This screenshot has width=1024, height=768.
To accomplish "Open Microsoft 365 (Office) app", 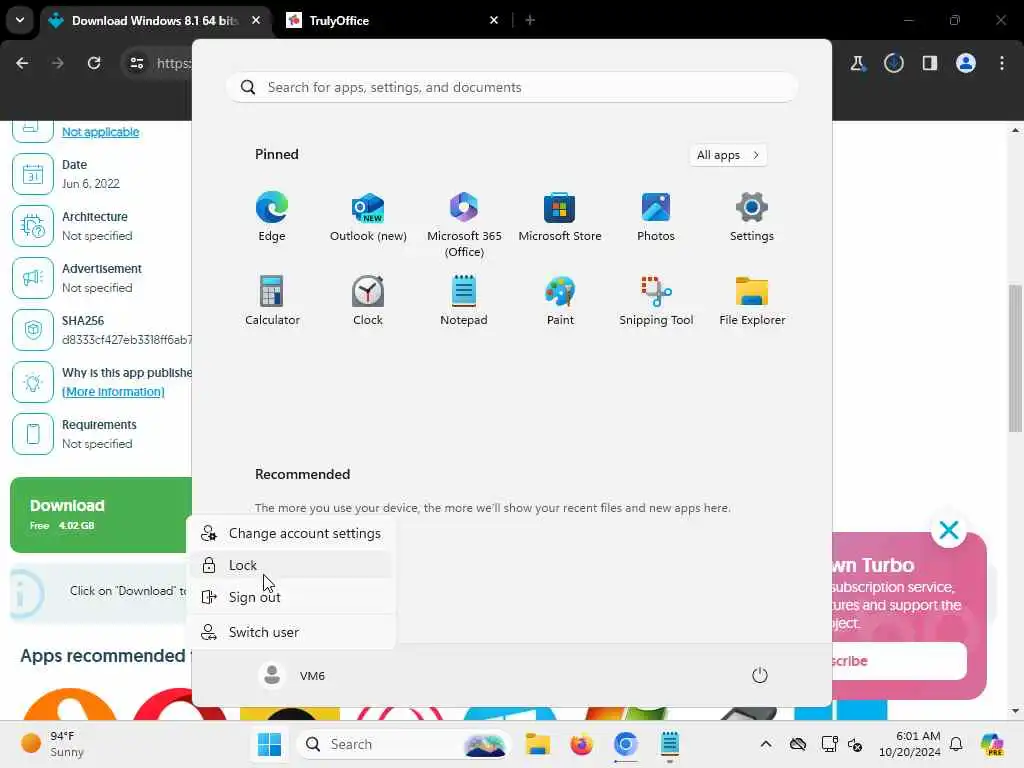I will tap(464, 225).
